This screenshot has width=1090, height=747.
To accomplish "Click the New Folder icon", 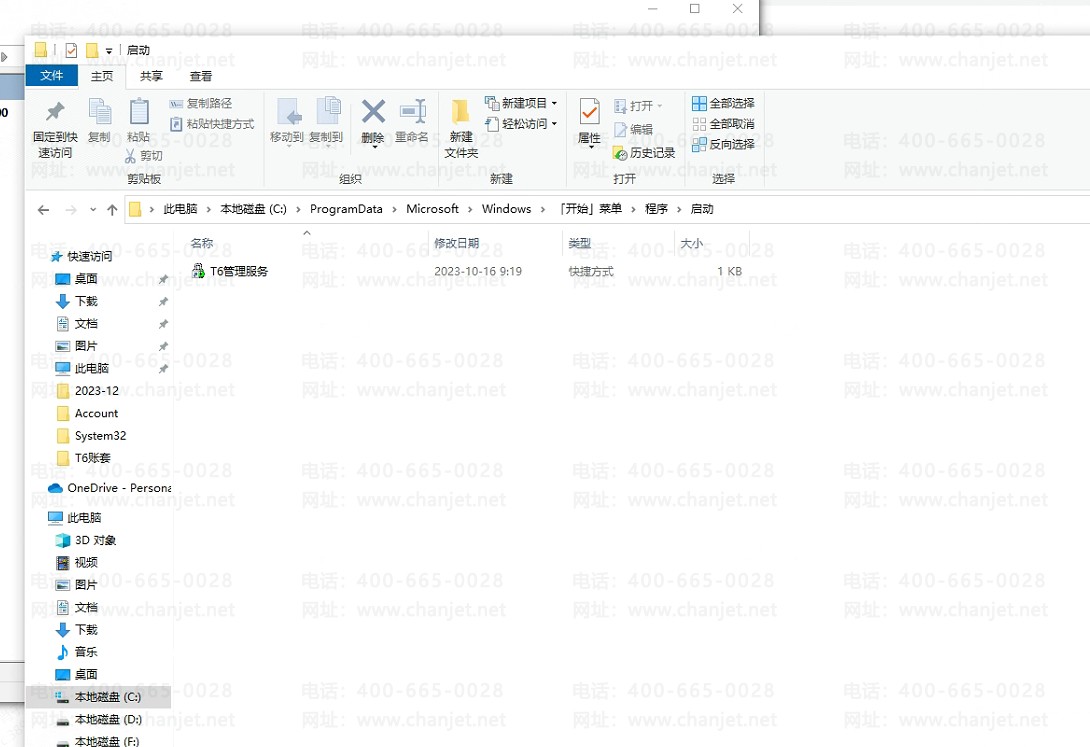I will pos(461,111).
